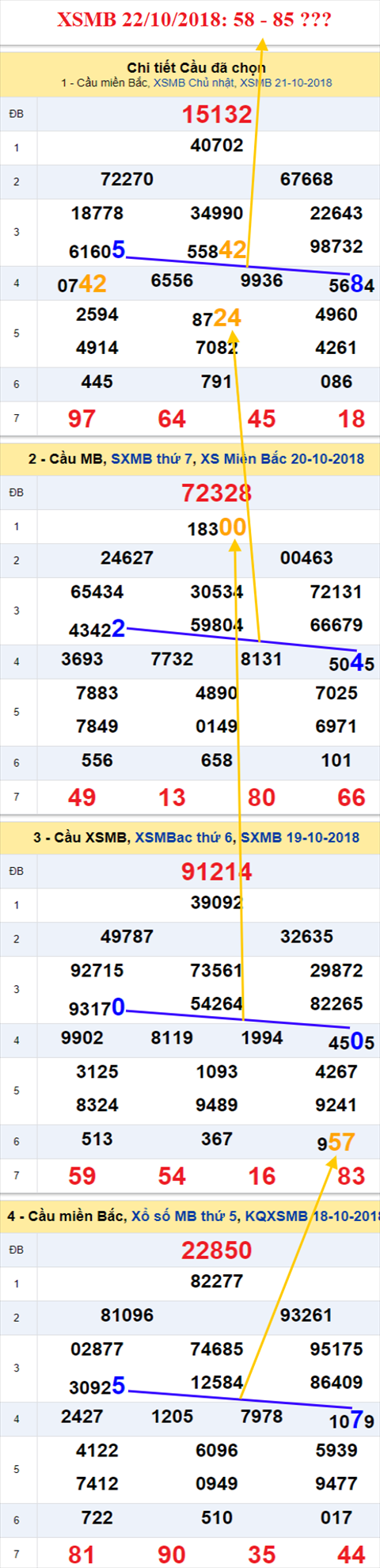Click the number 49787
This screenshot has height=1568, width=380.
click(127, 936)
